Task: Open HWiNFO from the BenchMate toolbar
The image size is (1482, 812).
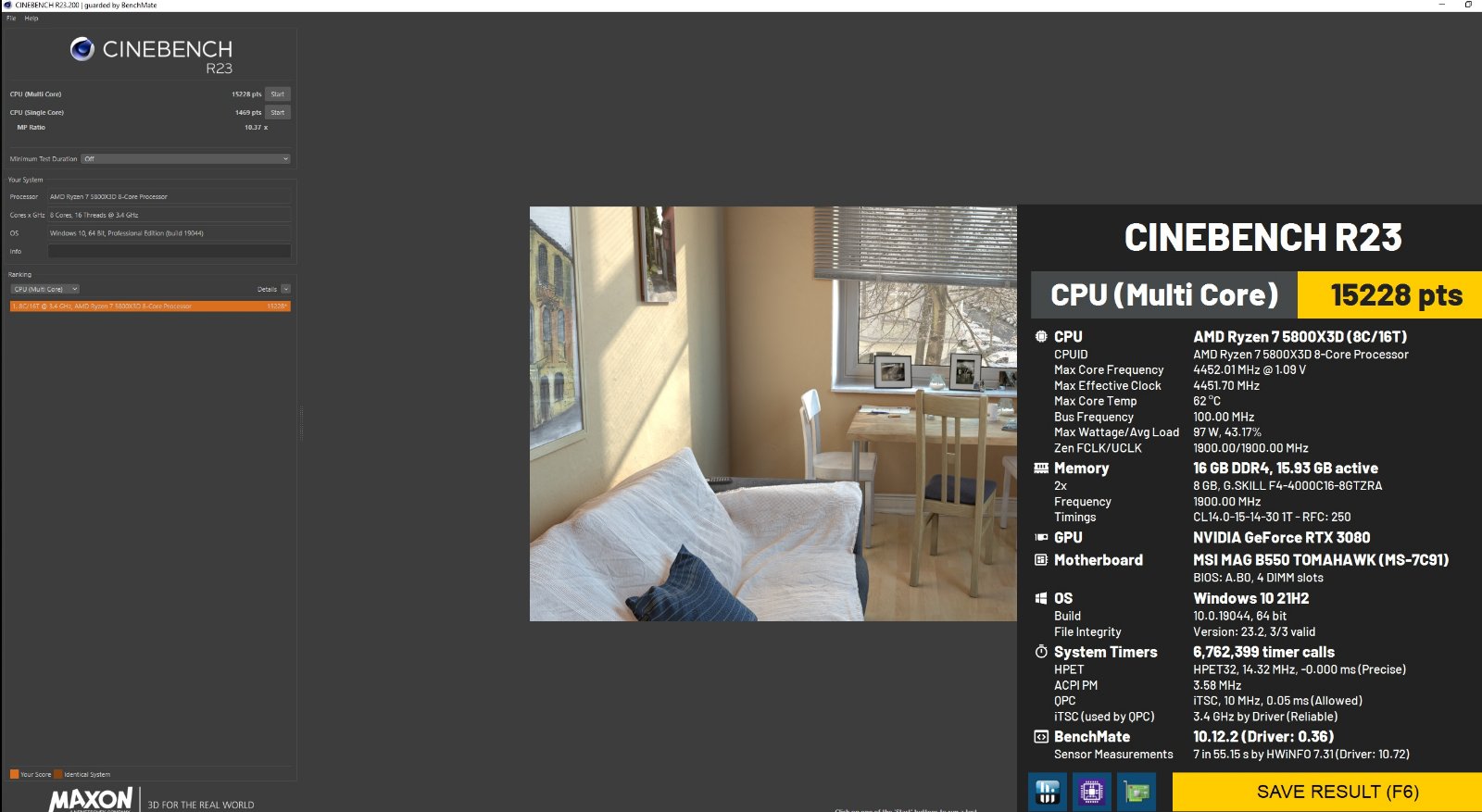Action: tap(1048, 792)
